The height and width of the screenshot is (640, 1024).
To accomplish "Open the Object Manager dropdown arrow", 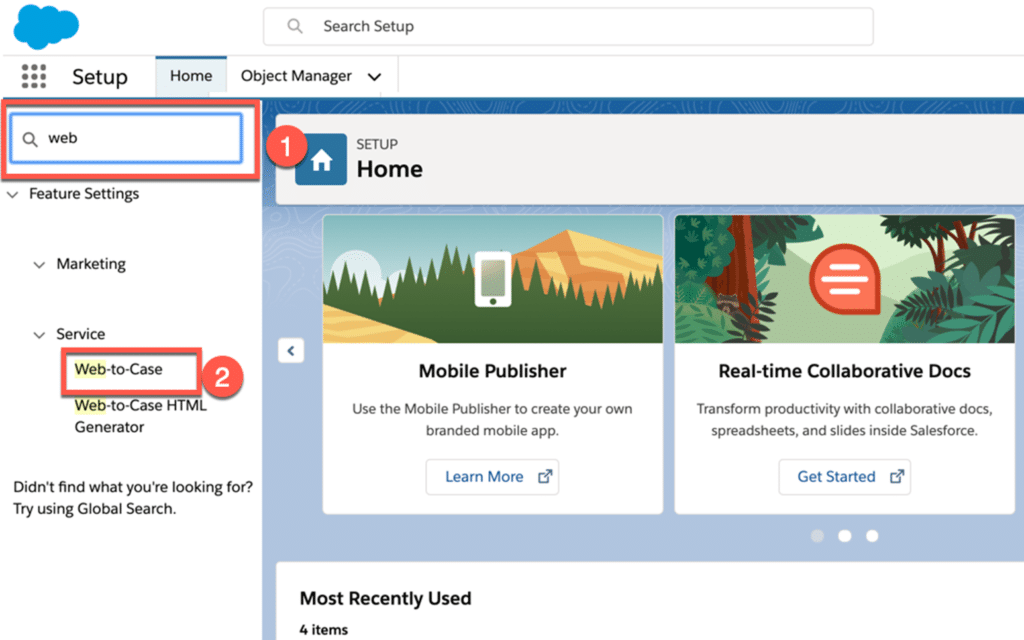I will tap(374, 77).
